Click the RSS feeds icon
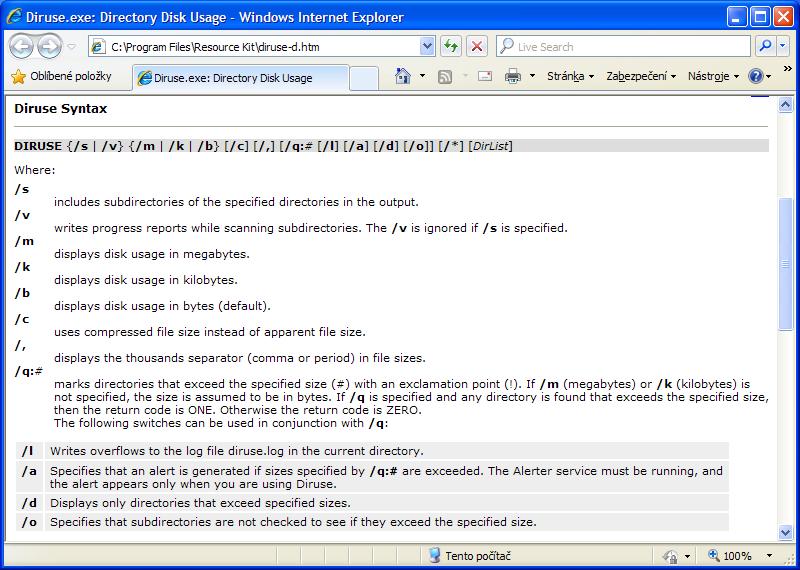This screenshot has width=800, height=570. coord(445,77)
